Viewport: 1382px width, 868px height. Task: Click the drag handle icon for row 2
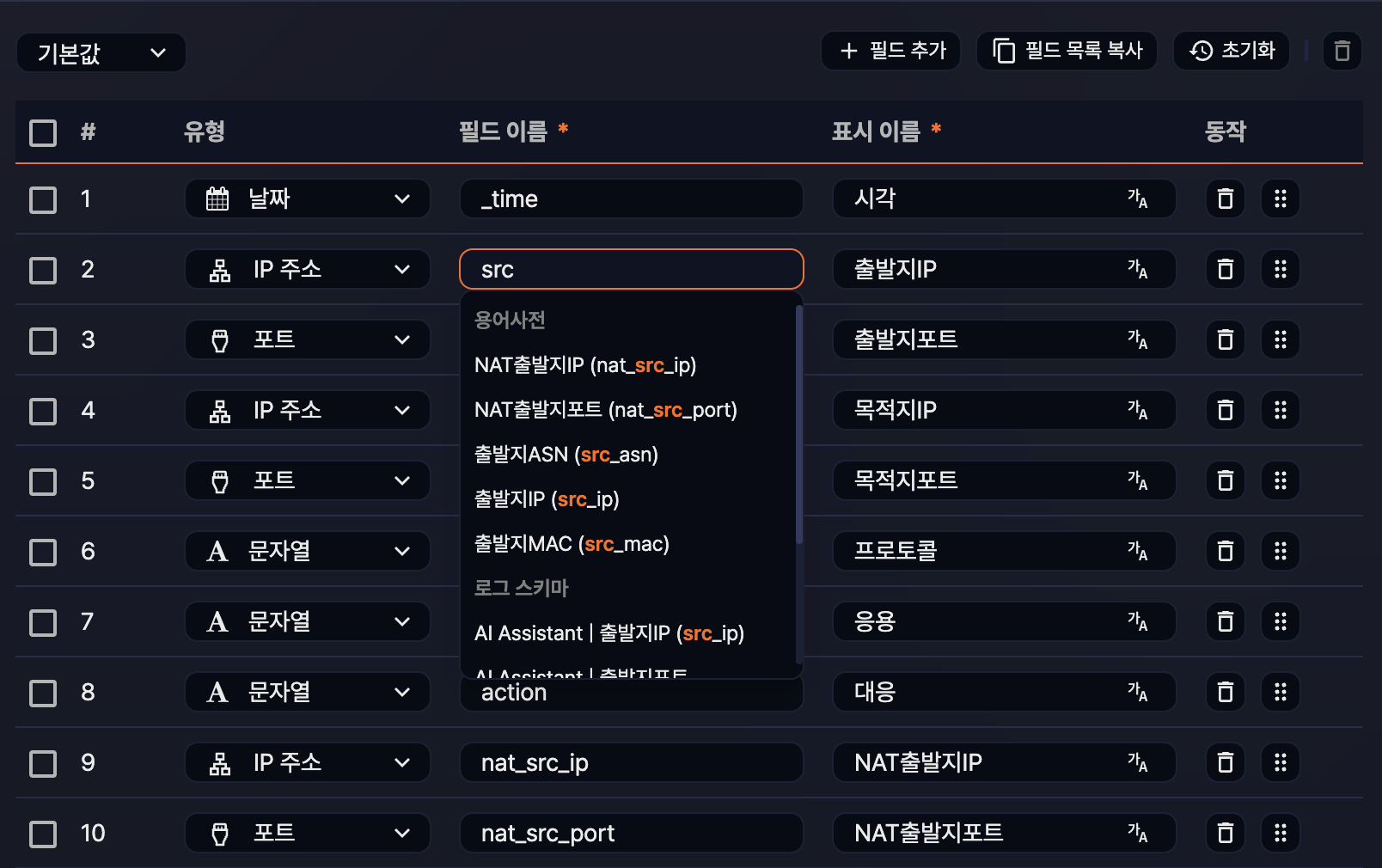pyautogui.click(x=1280, y=270)
